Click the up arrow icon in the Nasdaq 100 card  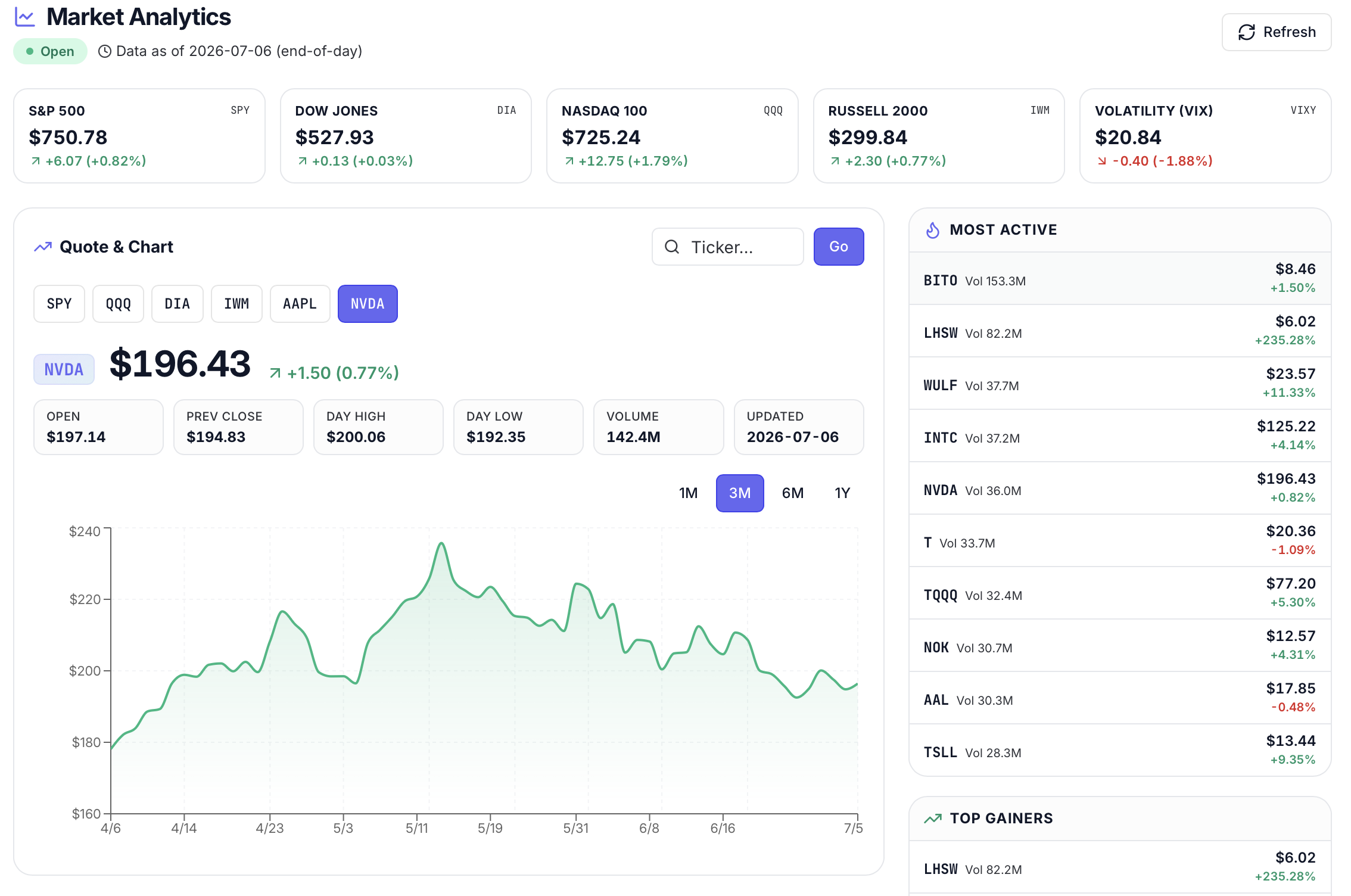coord(569,161)
